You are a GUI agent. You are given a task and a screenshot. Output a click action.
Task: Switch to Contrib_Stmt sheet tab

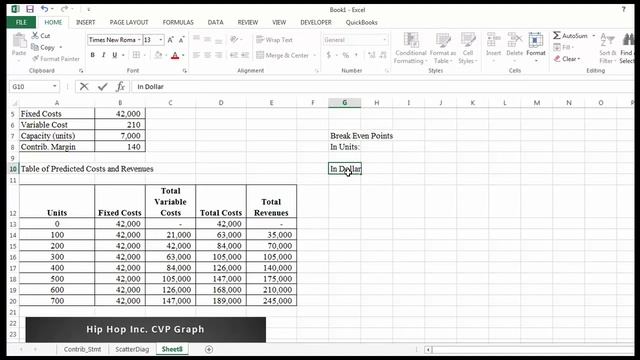[x=82, y=349]
